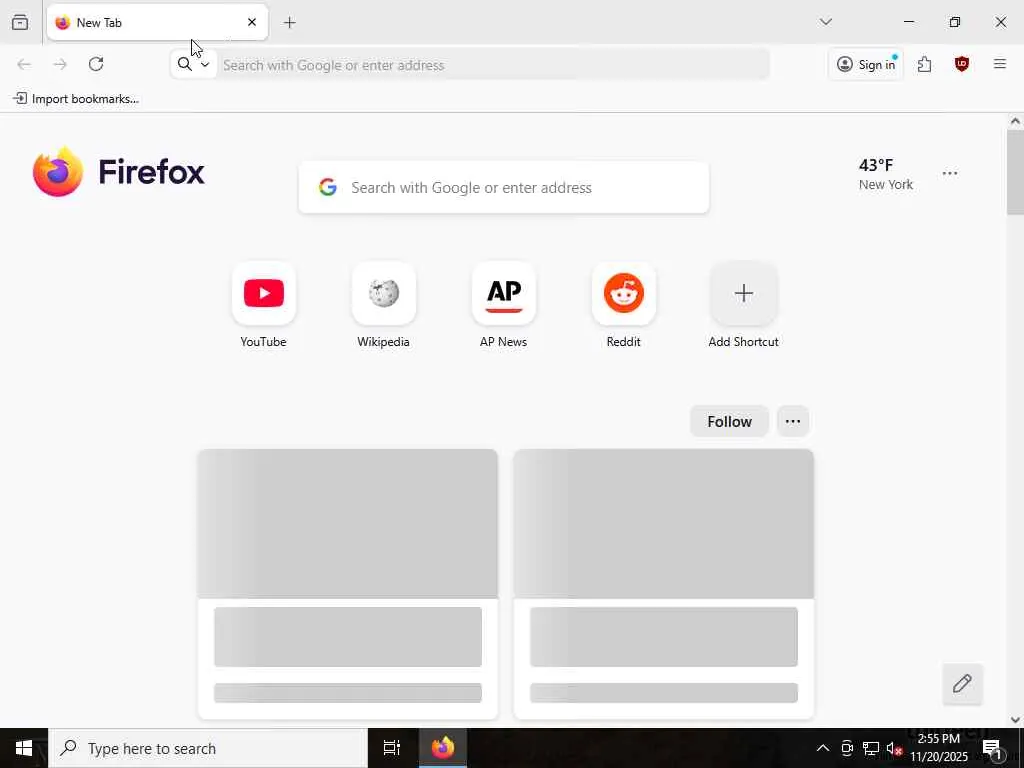Screen dimensions: 1024x768
Task: Click the page vertical scrollbar thumb
Action: tap(1015, 172)
